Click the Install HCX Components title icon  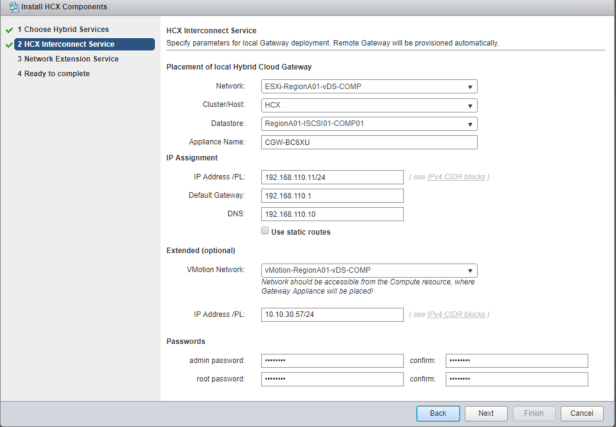[9, 9]
